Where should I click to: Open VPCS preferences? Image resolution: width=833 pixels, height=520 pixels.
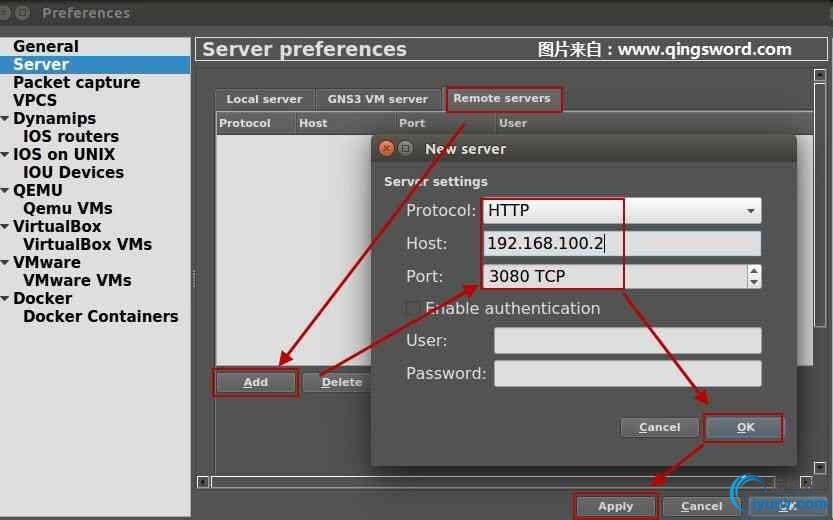coord(35,100)
